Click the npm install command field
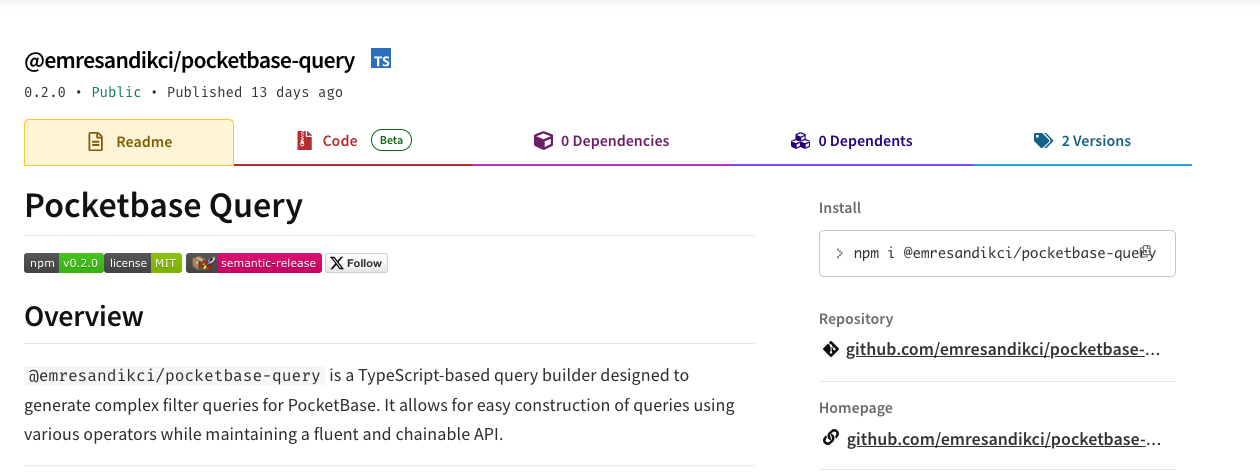 (997, 254)
